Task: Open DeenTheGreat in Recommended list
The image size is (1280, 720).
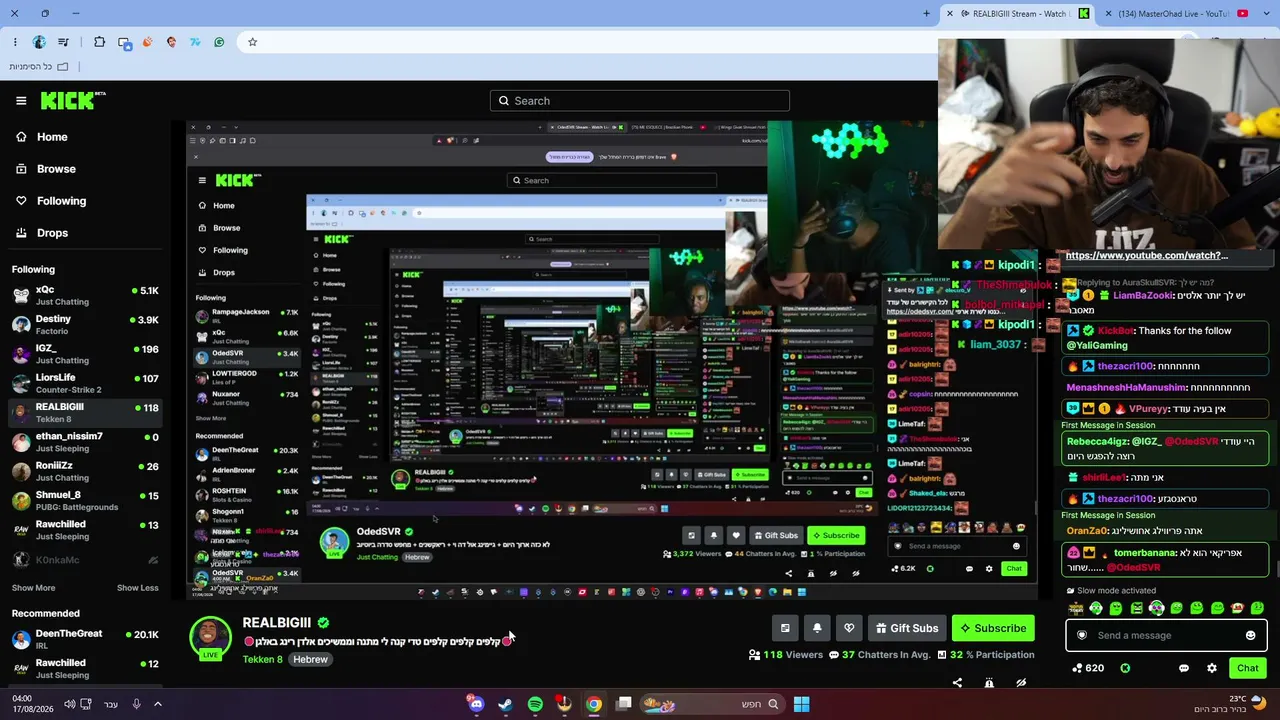Action: 85,639
